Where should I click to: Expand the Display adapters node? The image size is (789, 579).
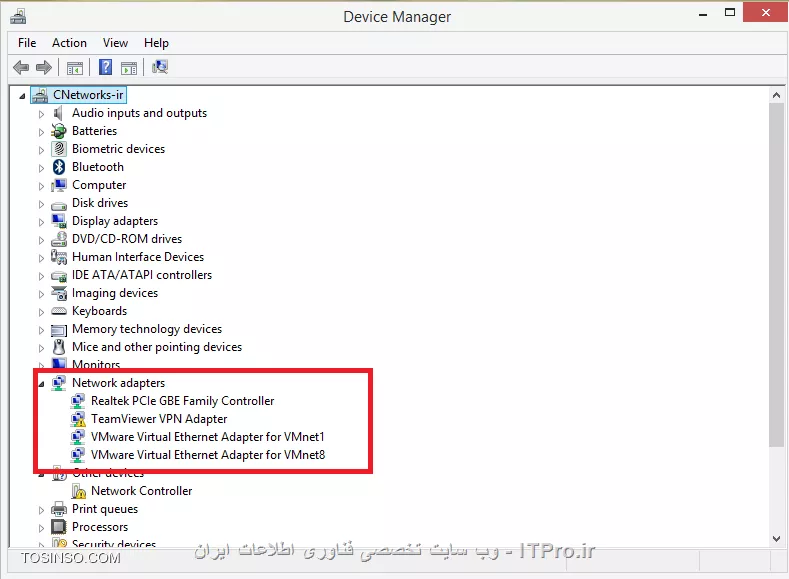pos(41,222)
